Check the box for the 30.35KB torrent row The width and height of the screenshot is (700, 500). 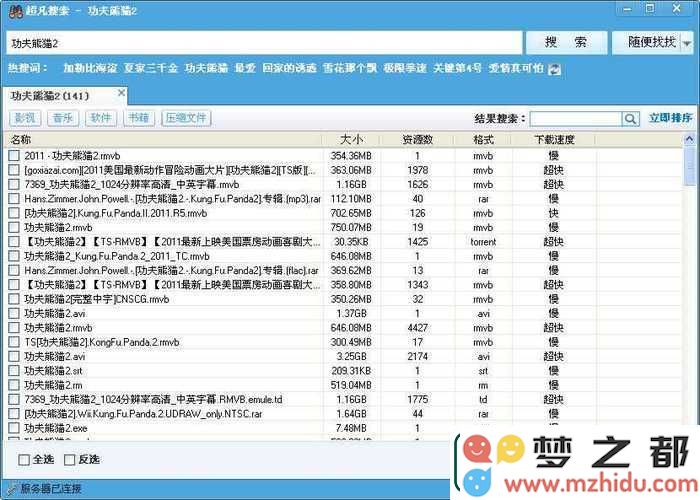tap(14, 242)
